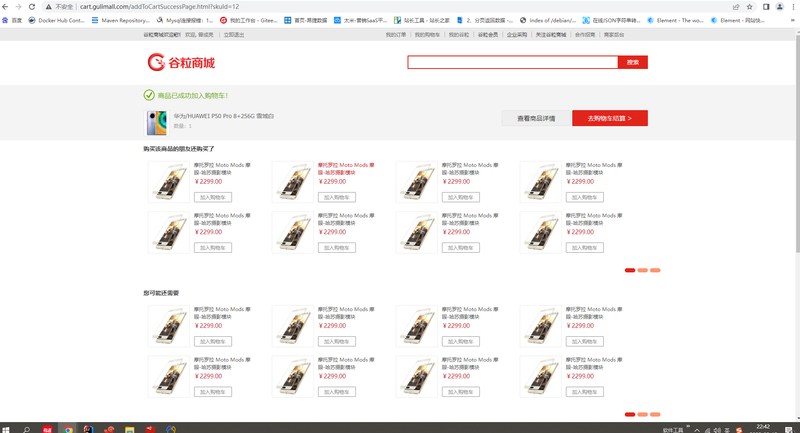Click the not-secure warning icon in the address bar

(48, 7)
